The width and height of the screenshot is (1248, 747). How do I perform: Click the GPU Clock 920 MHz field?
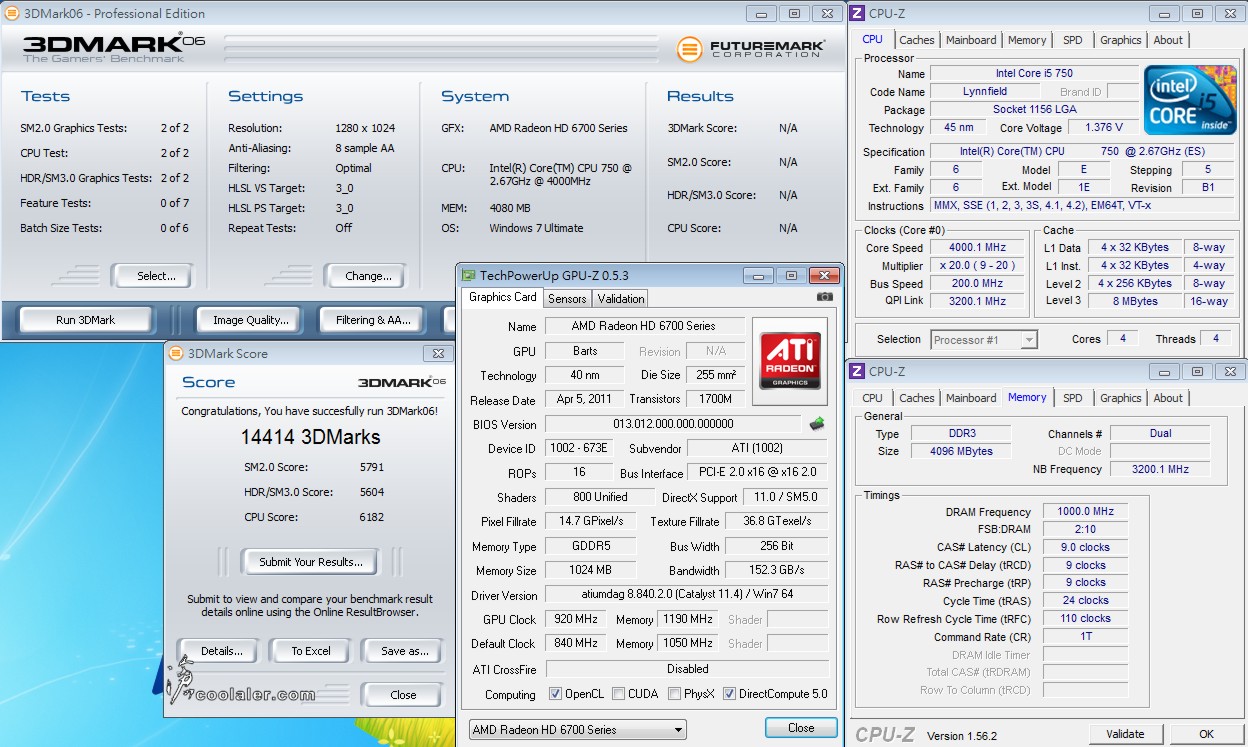(575, 620)
